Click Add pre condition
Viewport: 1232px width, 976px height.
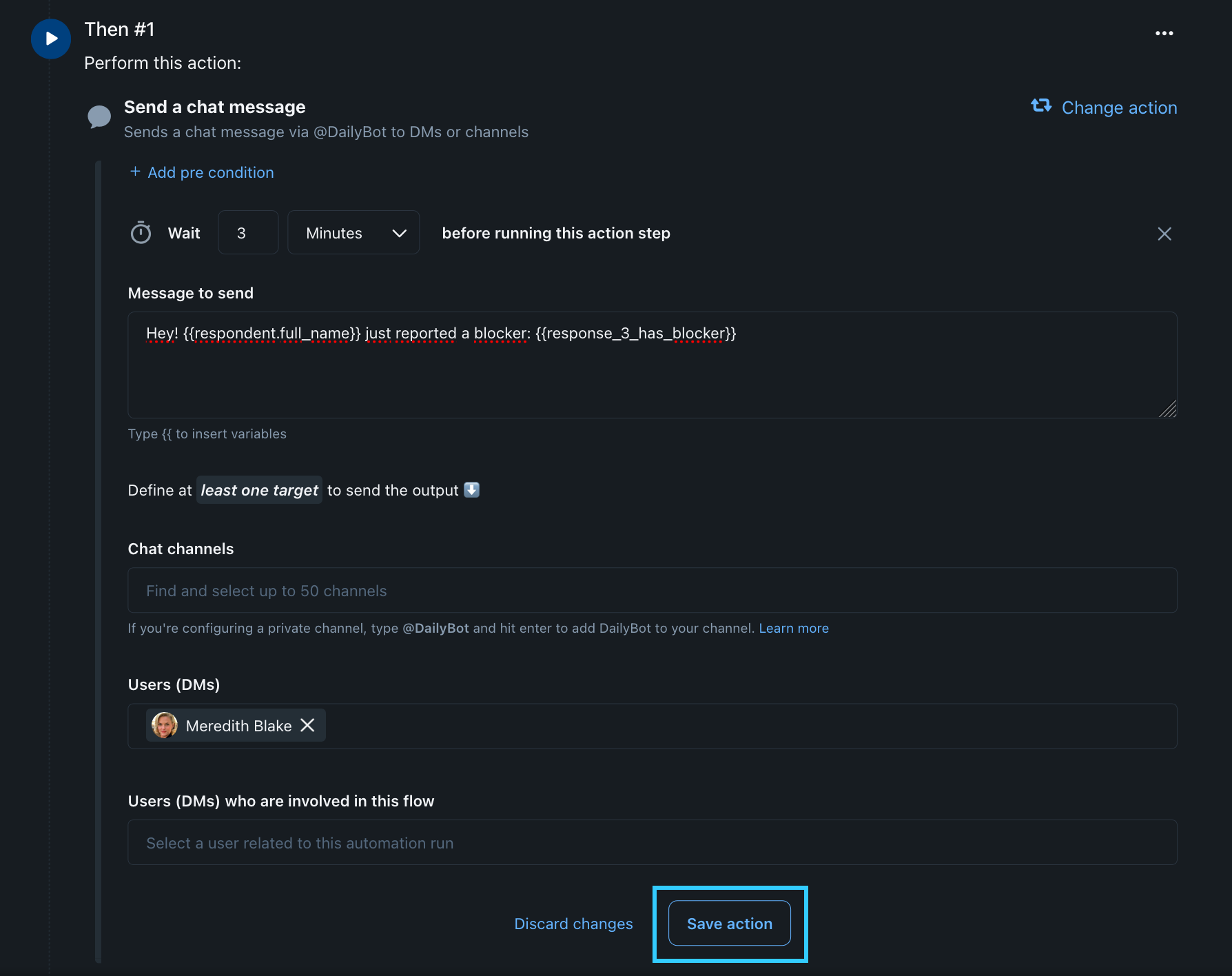tap(211, 172)
